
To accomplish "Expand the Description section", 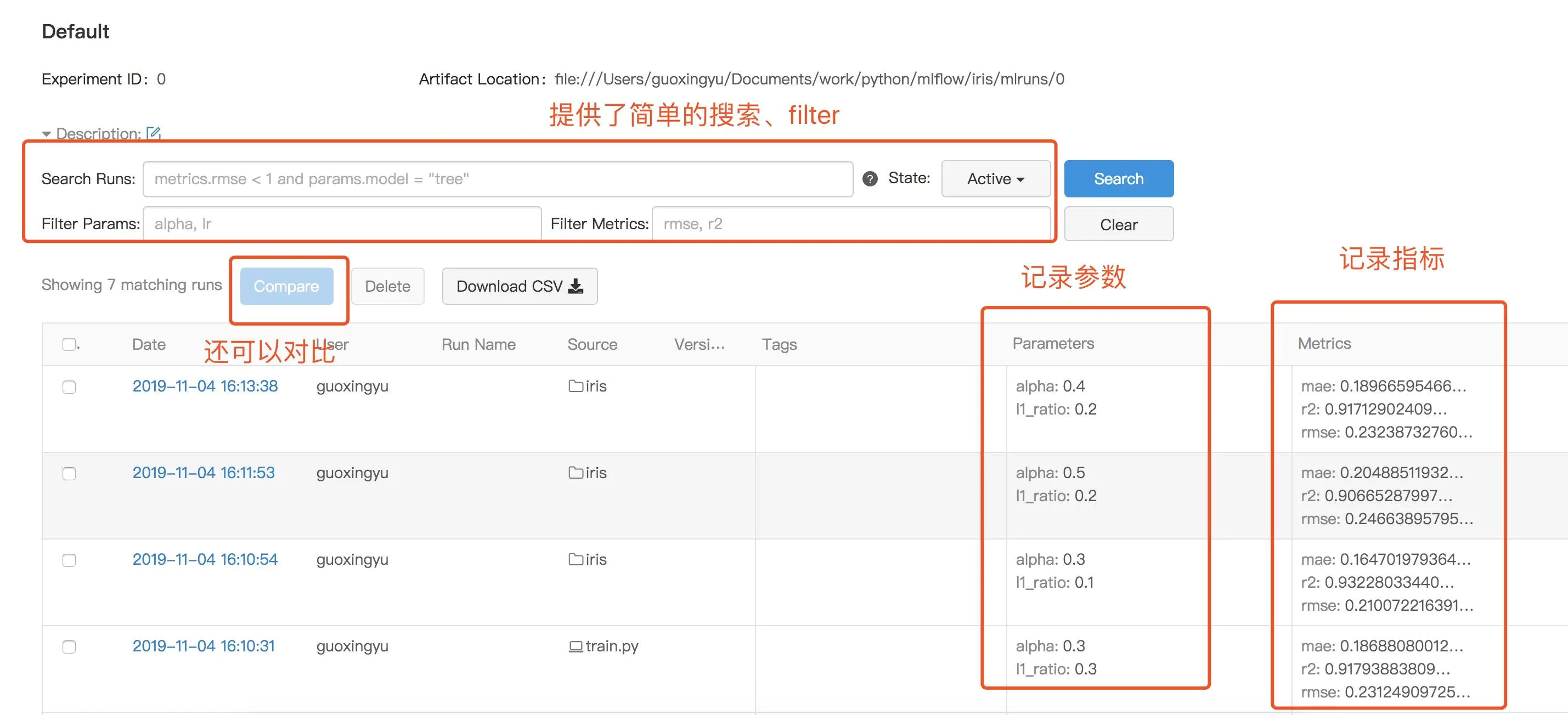I will 47,132.
